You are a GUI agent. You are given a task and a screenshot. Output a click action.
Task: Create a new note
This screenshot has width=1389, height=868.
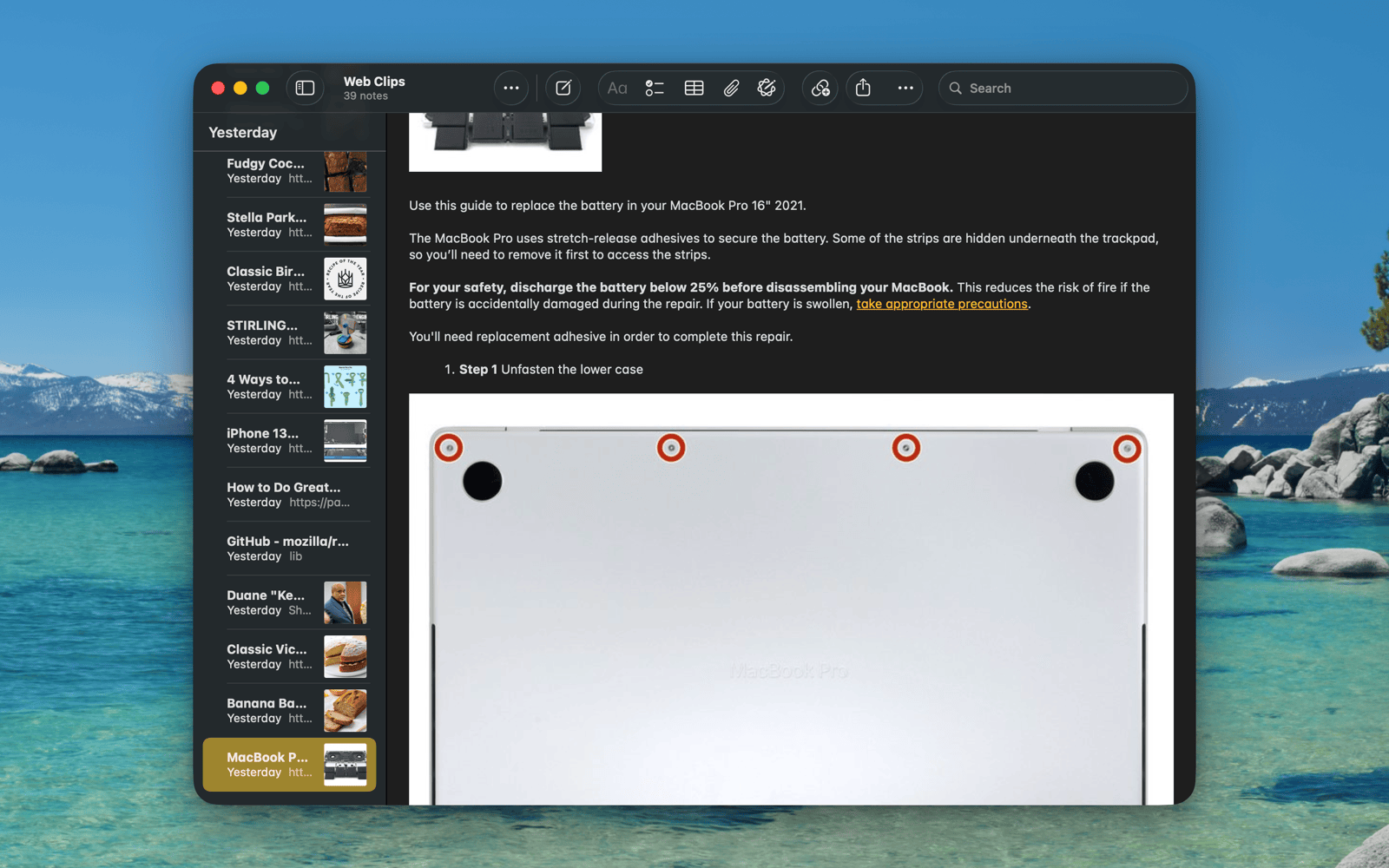pos(563,88)
